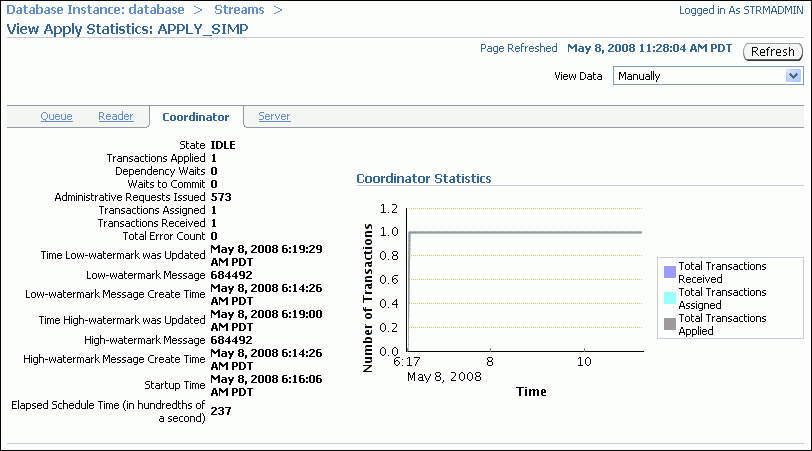The width and height of the screenshot is (812, 451).
Task: Select the Administrative Requests Issued value 573
Action: (221, 197)
